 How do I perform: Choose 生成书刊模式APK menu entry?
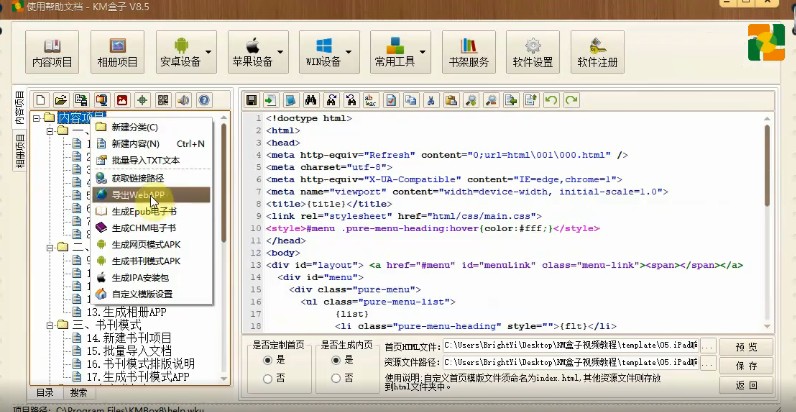pyautogui.click(x=151, y=261)
